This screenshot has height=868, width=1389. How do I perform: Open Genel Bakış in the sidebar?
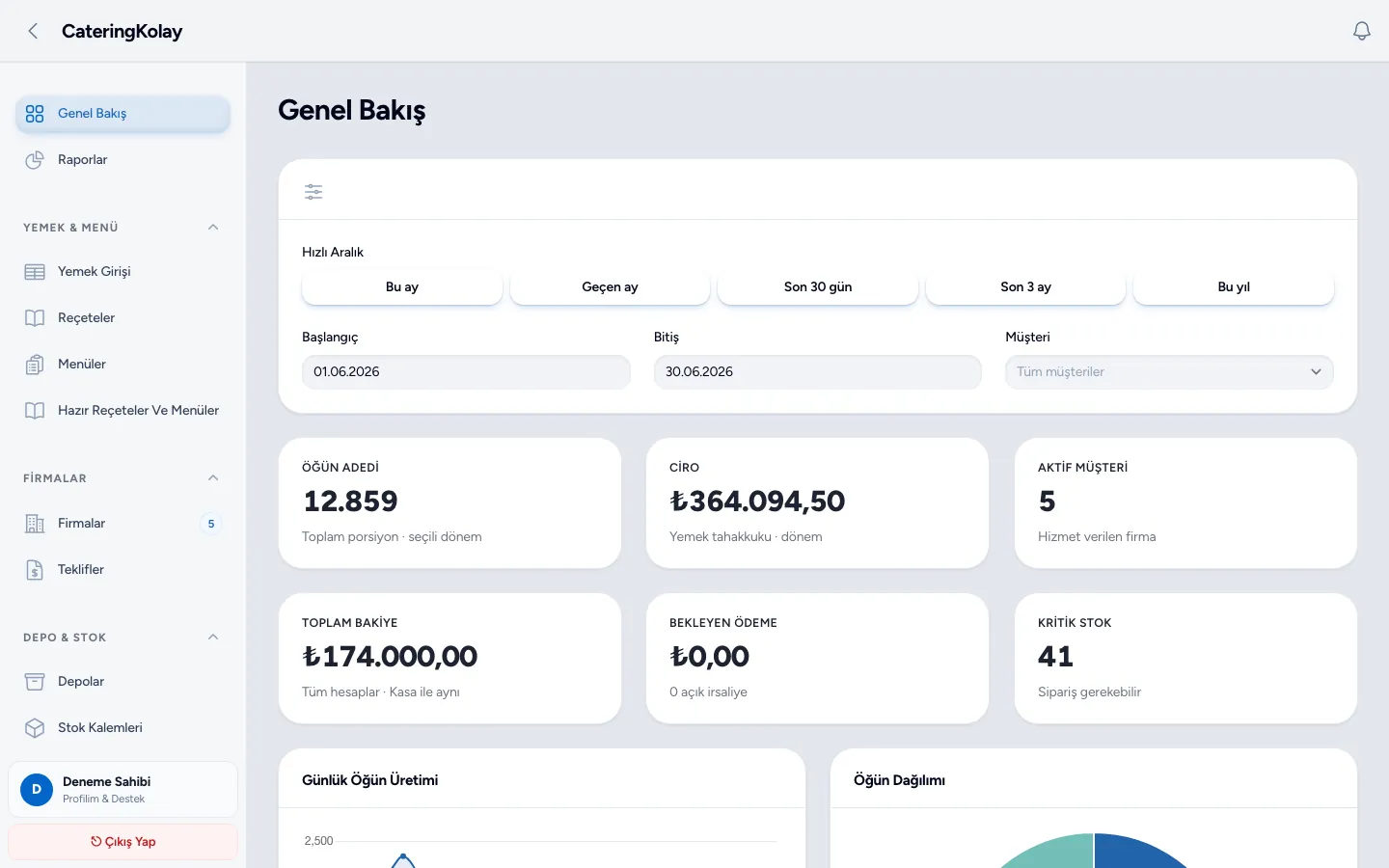(123, 114)
